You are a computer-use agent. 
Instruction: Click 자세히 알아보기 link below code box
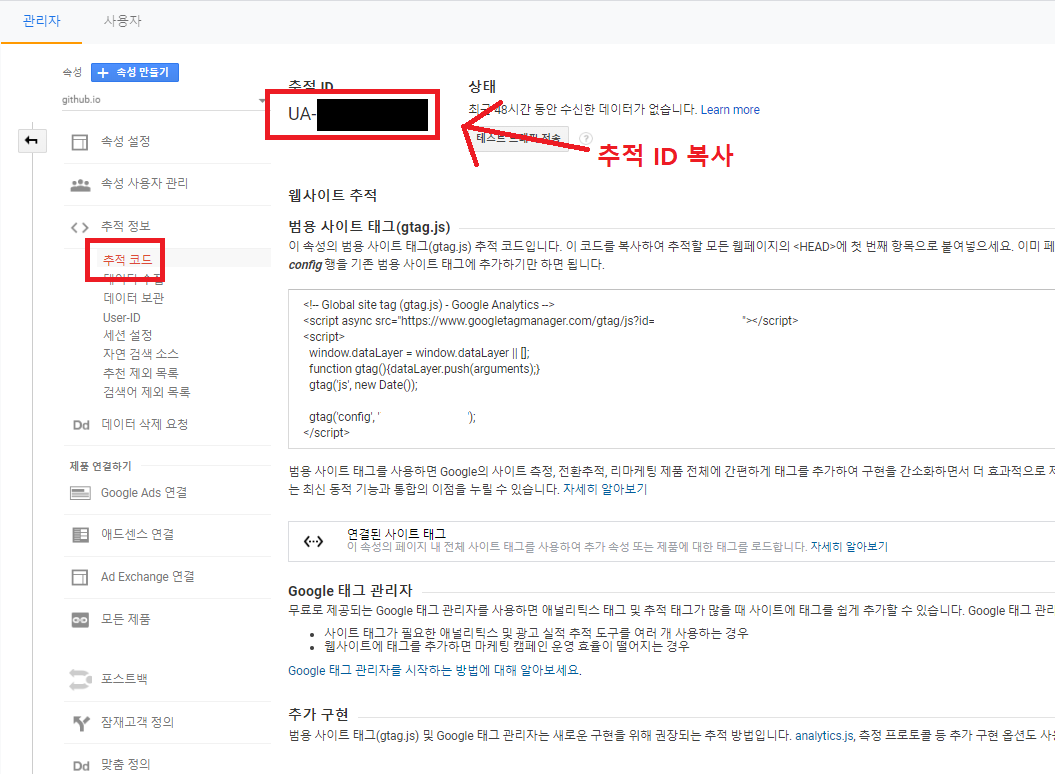pos(605,489)
